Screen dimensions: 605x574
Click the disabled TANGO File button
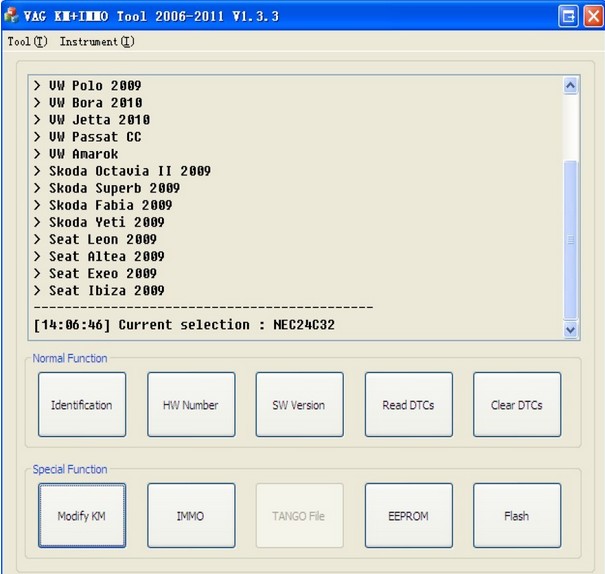click(299, 515)
